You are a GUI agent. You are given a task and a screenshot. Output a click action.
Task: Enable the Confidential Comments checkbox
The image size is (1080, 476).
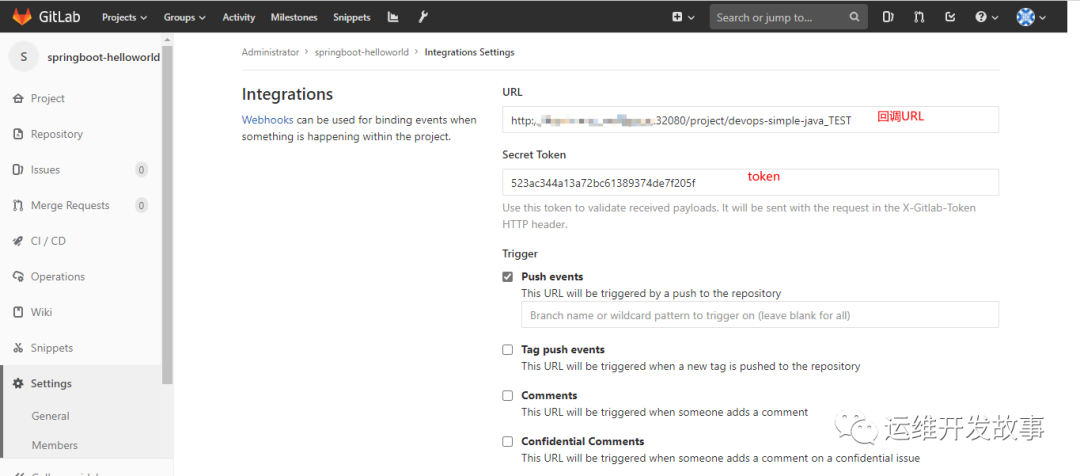click(x=508, y=442)
